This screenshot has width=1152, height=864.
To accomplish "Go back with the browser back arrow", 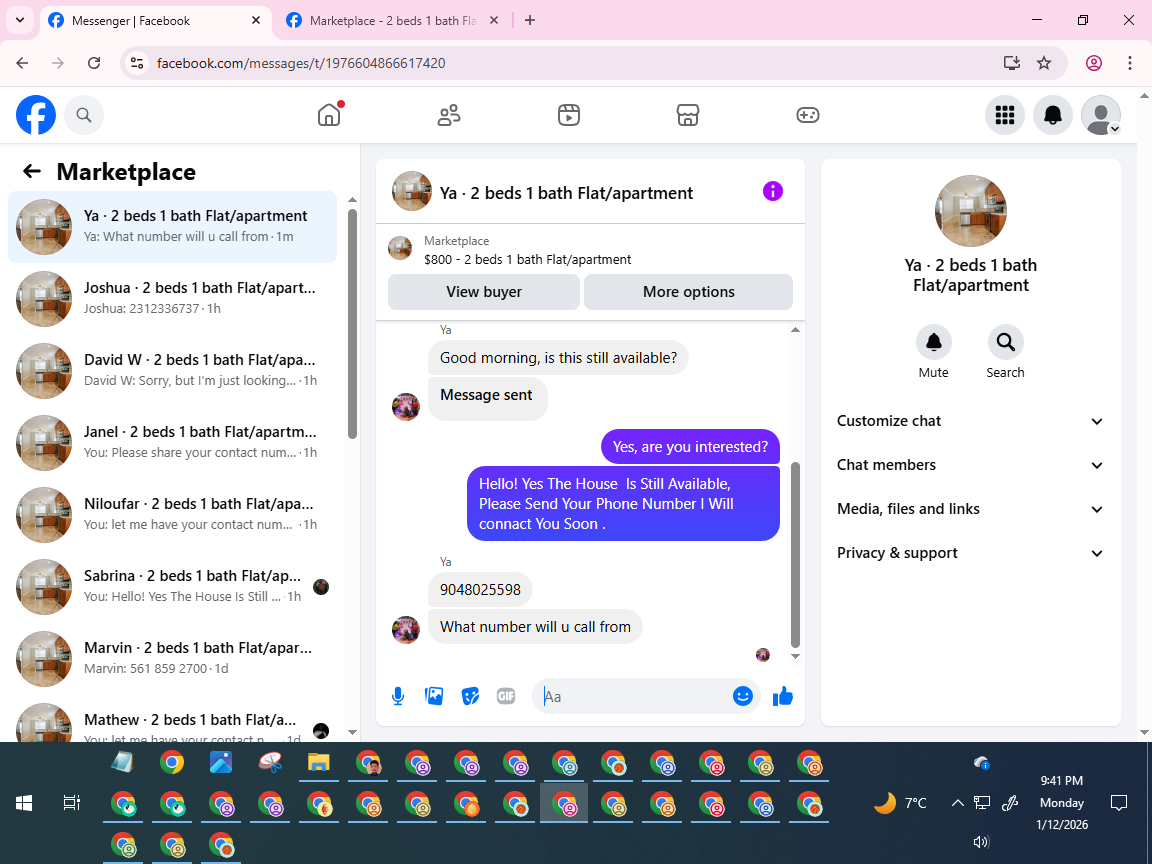I will point(22,63).
